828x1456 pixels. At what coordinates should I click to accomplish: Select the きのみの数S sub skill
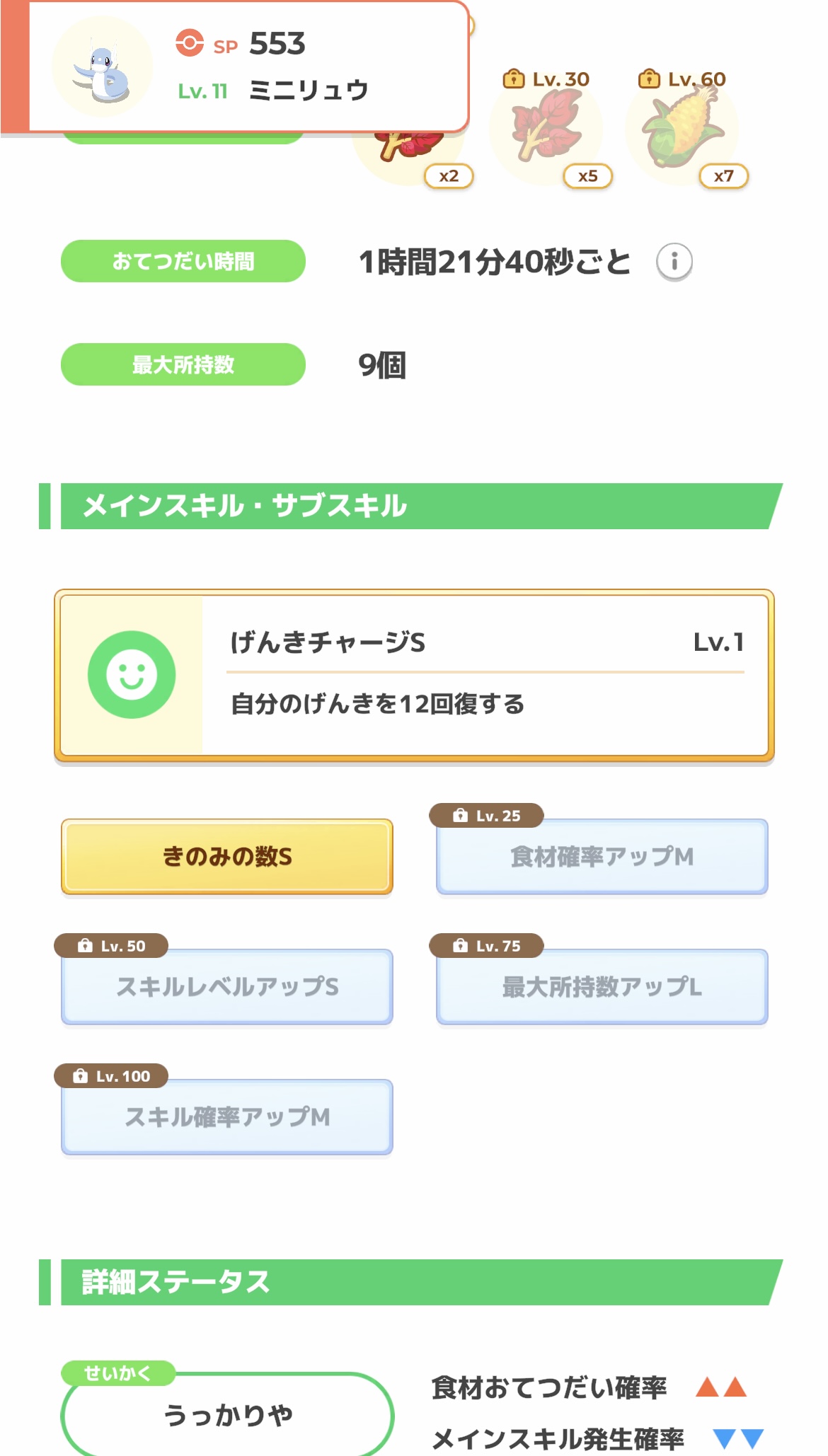point(227,856)
